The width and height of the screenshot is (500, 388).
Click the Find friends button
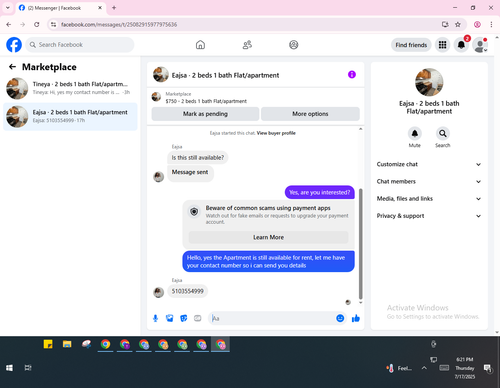pyautogui.click(x=411, y=45)
